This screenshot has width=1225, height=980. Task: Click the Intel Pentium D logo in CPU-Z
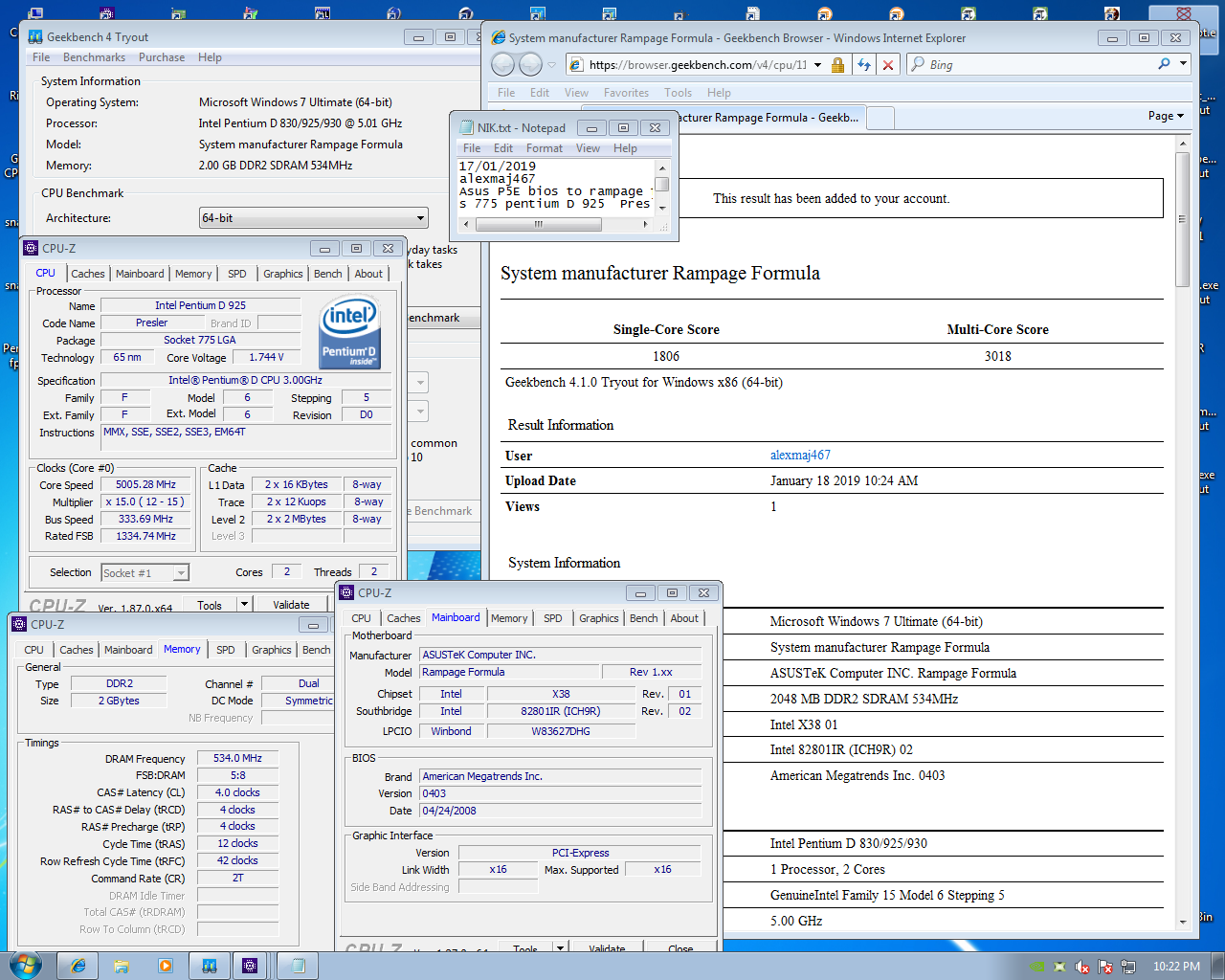pos(349,333)
